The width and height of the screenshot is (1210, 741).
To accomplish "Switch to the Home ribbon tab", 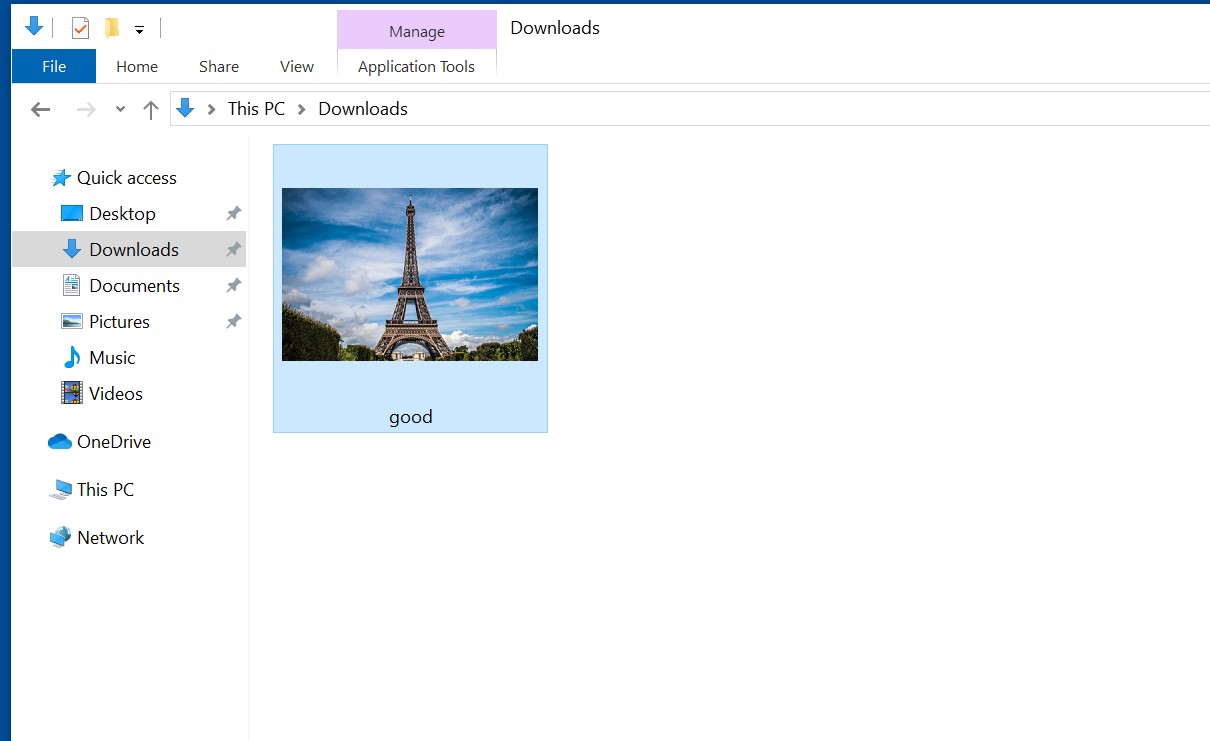I will 137,66.
